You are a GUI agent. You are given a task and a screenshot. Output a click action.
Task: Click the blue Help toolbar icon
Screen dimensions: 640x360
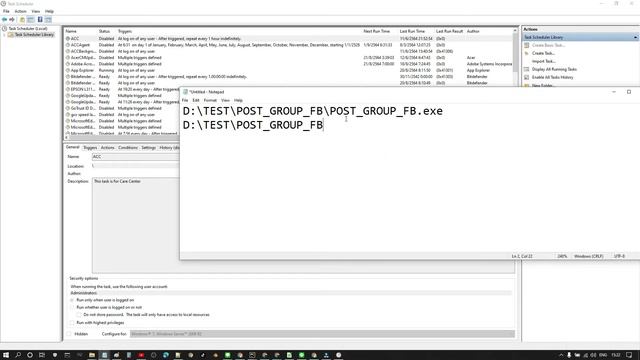tap(40, 20)
